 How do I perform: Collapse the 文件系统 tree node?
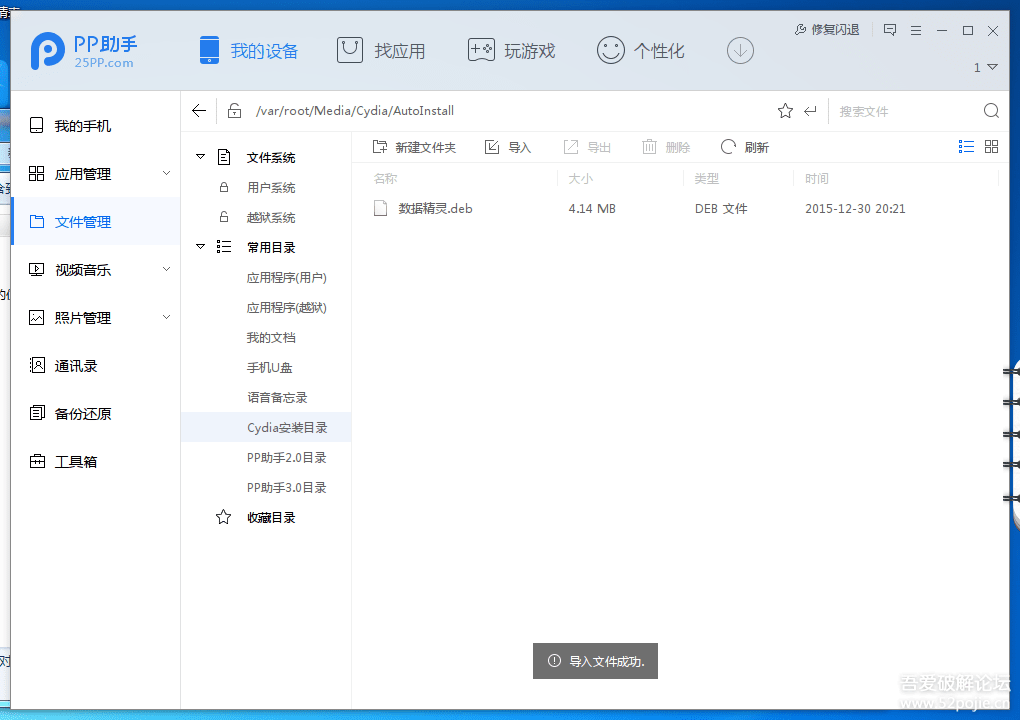(200, 157)
